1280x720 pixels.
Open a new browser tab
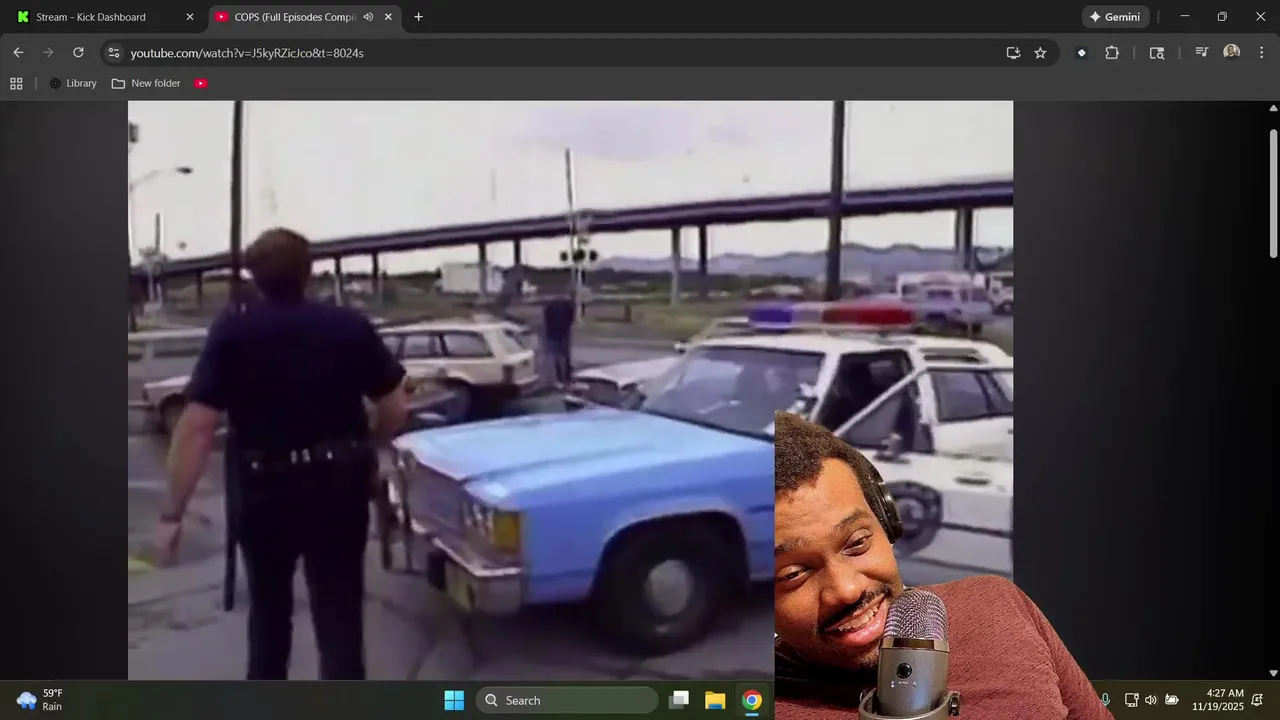[418, 17]
